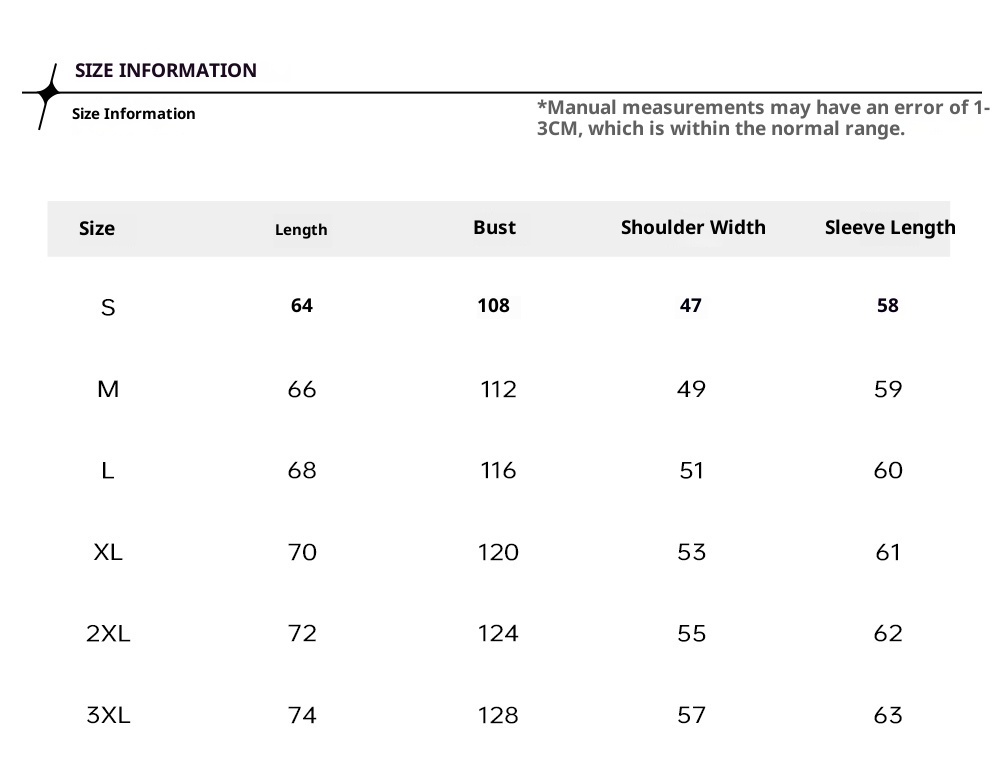Select the Sleeve Length column header
The height and width of the screenshot is (777, 1000).
pyautogui.click(x=890, y=227)
